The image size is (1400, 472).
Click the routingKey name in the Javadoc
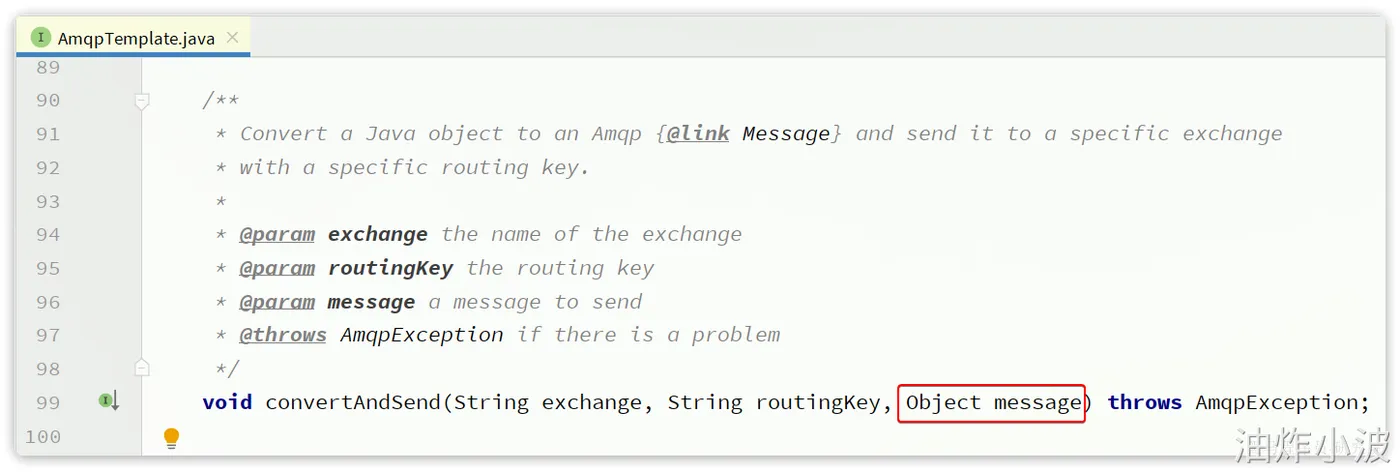(x=390, y=268)
